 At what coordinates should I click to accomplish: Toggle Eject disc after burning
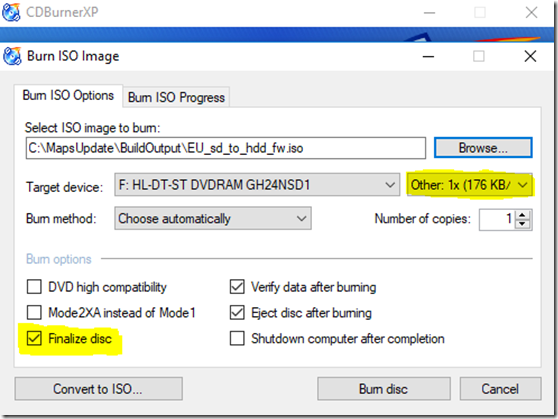point(237,312)
